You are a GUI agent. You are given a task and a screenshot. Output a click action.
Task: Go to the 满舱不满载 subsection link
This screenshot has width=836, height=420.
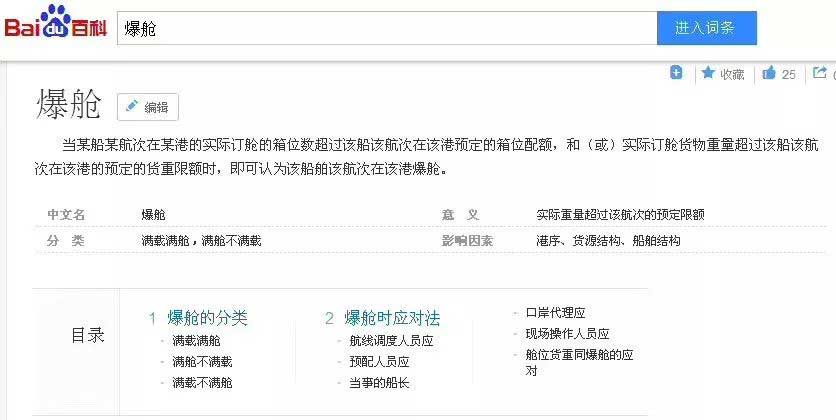tap(202, 362)
